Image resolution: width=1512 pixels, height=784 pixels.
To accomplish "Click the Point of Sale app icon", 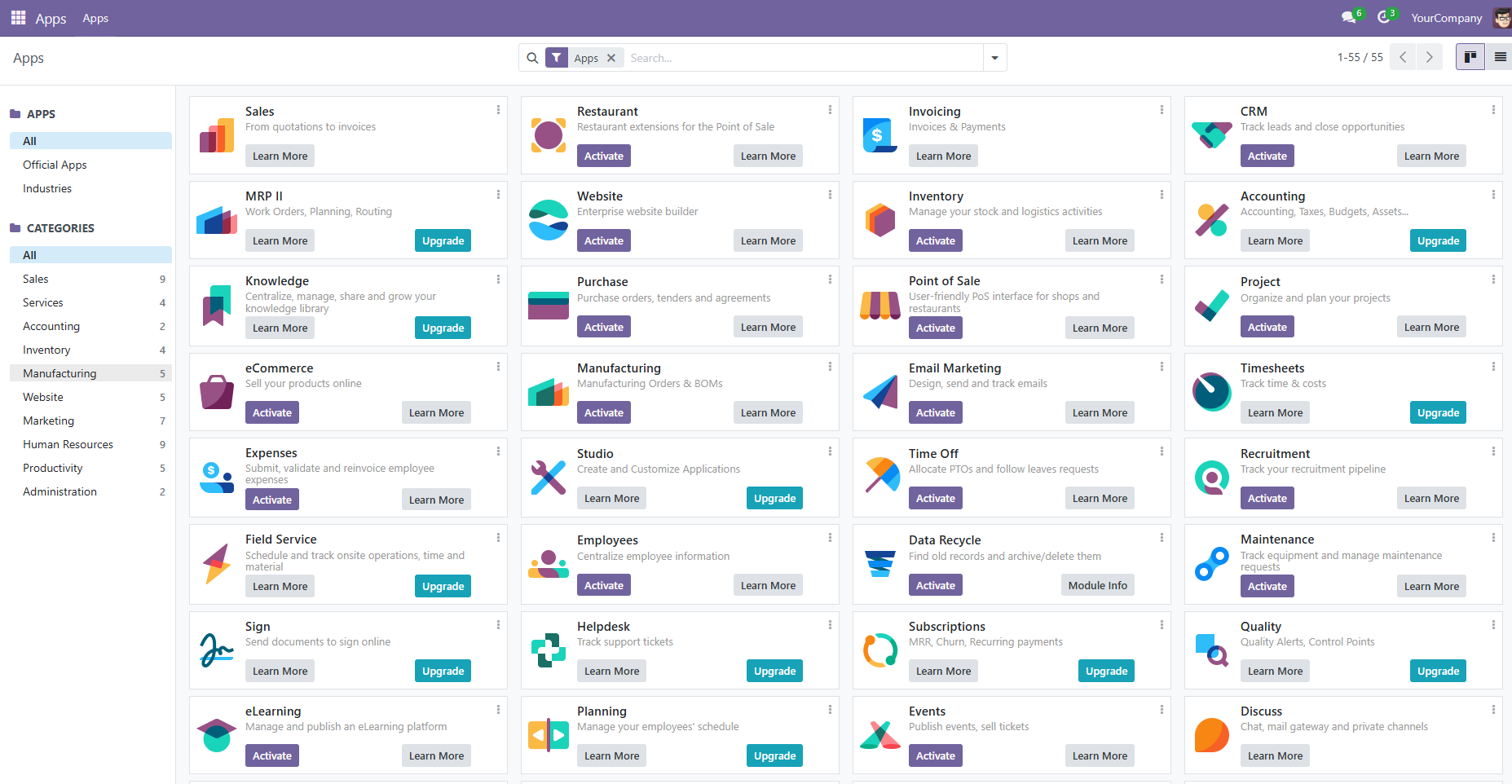I will 880,306.
